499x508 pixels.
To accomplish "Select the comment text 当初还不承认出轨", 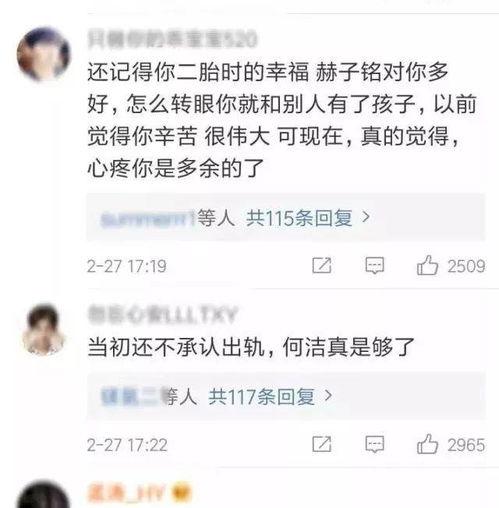I will (176, 347).
